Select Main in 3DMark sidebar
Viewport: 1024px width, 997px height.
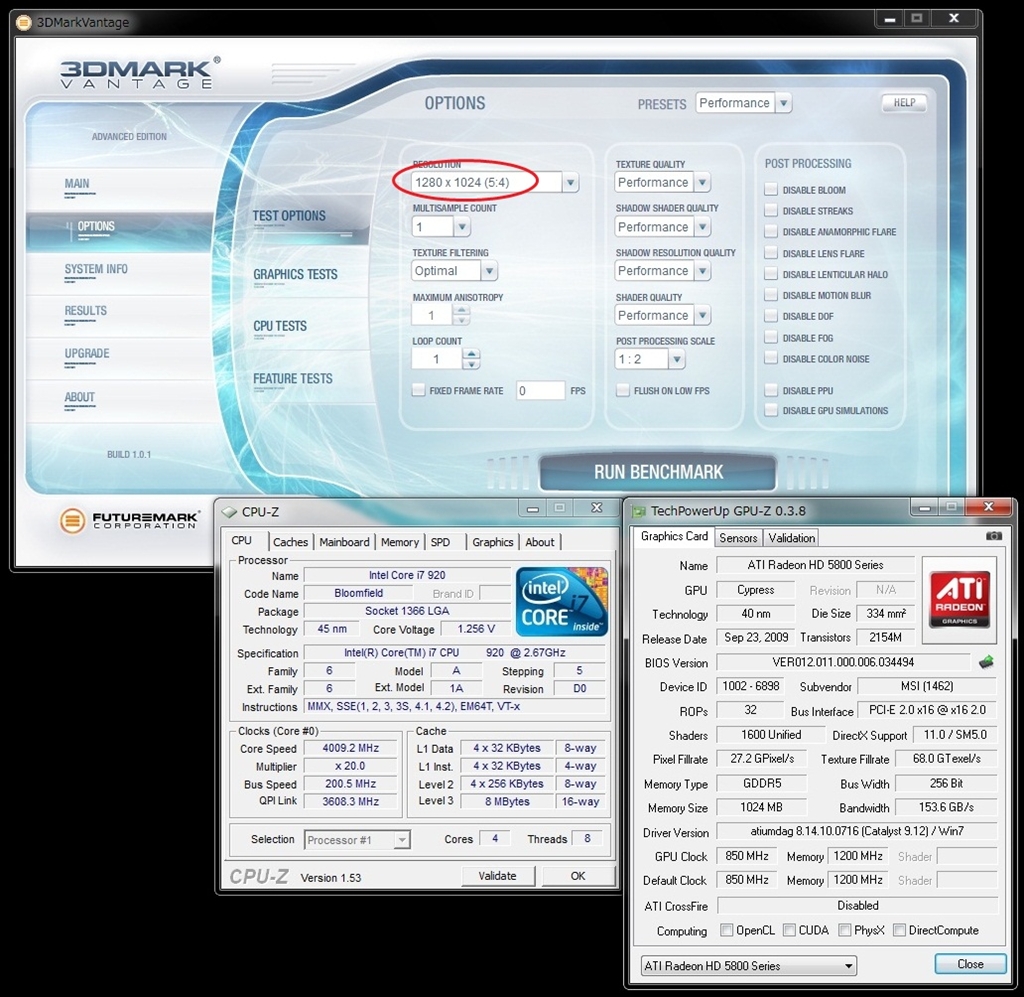coord(77,183)
